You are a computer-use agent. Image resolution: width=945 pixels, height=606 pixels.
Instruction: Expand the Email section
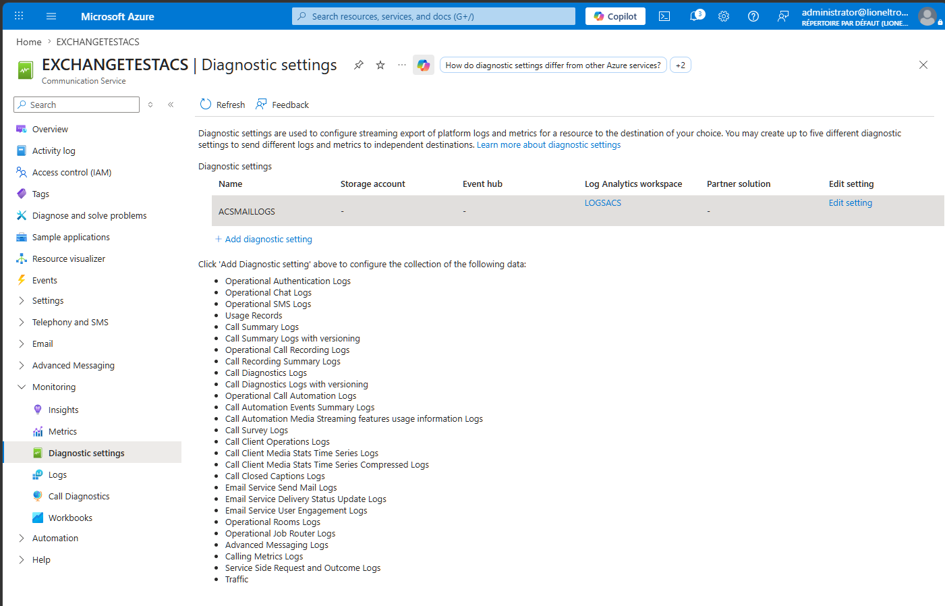tap(22, 344)
